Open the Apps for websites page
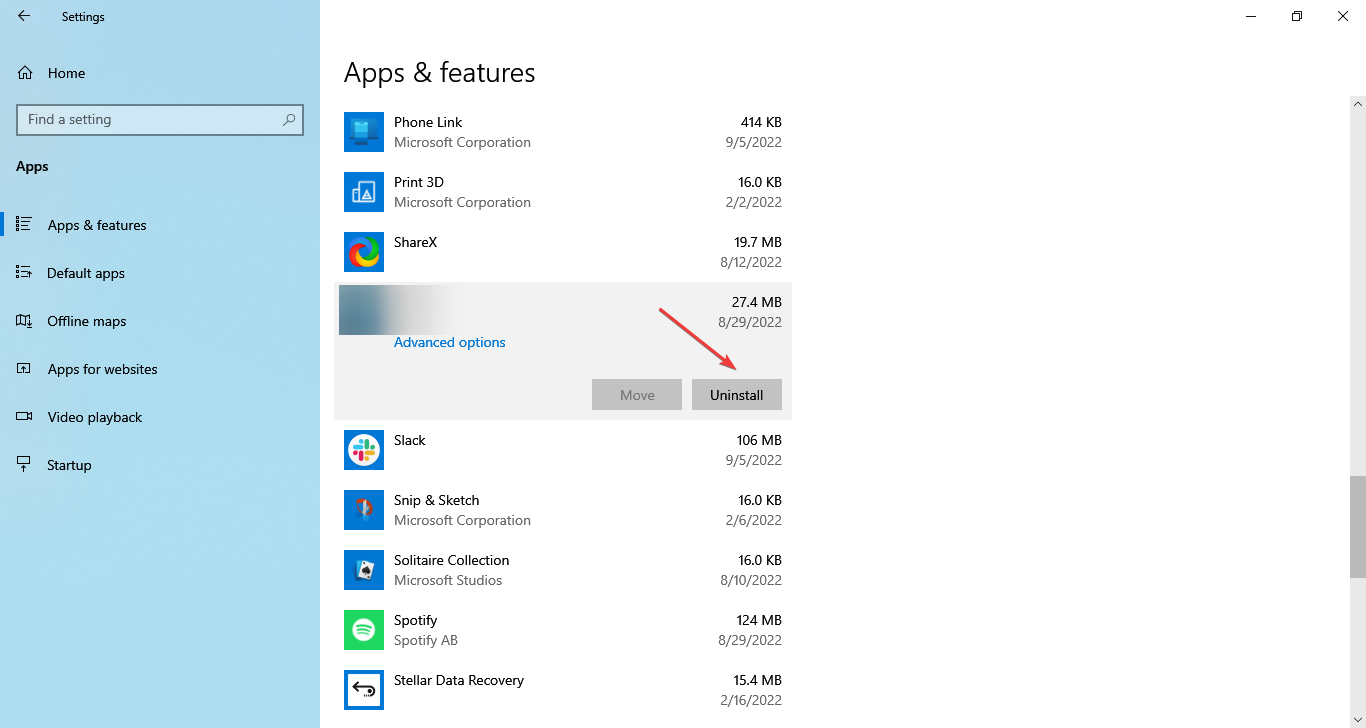This screenshot has width=1366, height=728. coord(160,369)
